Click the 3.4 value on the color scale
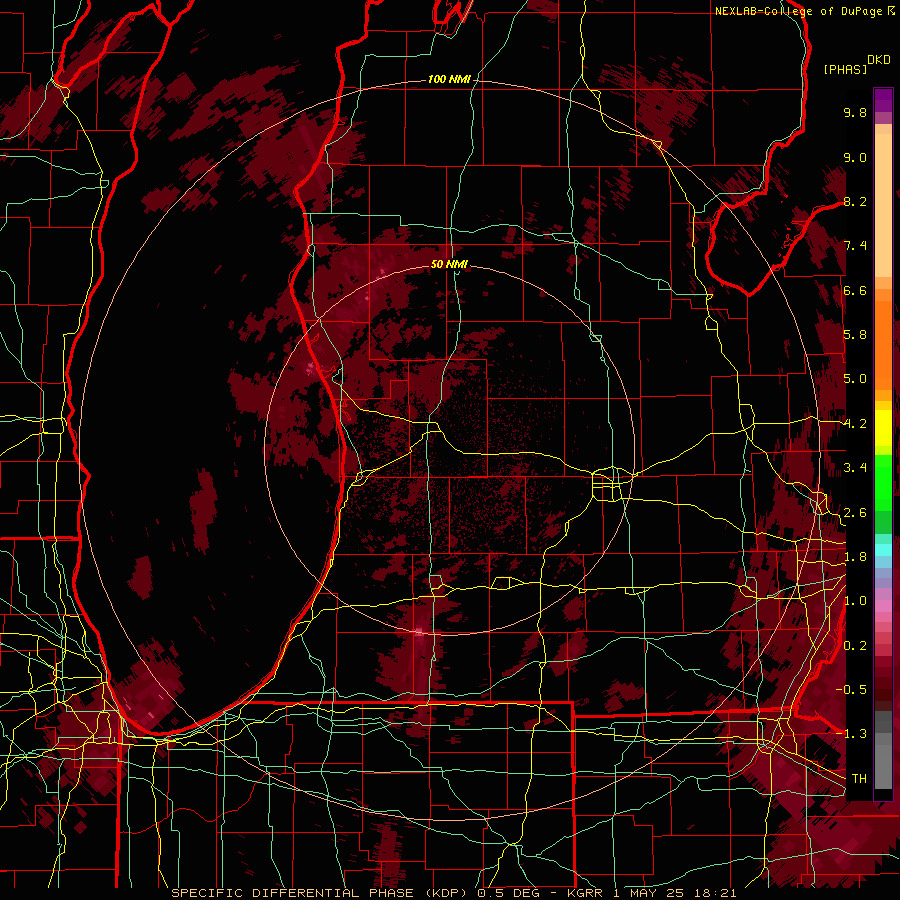Screen dimensions: 900x900 pyautogui.click(x=855, y=468)
